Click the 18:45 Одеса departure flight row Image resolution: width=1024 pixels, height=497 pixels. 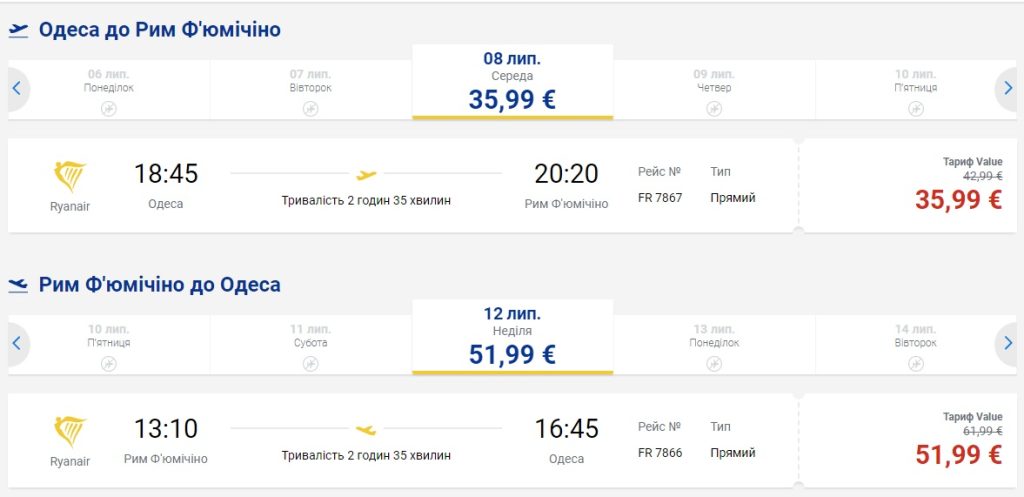click(x=400, y=186)
